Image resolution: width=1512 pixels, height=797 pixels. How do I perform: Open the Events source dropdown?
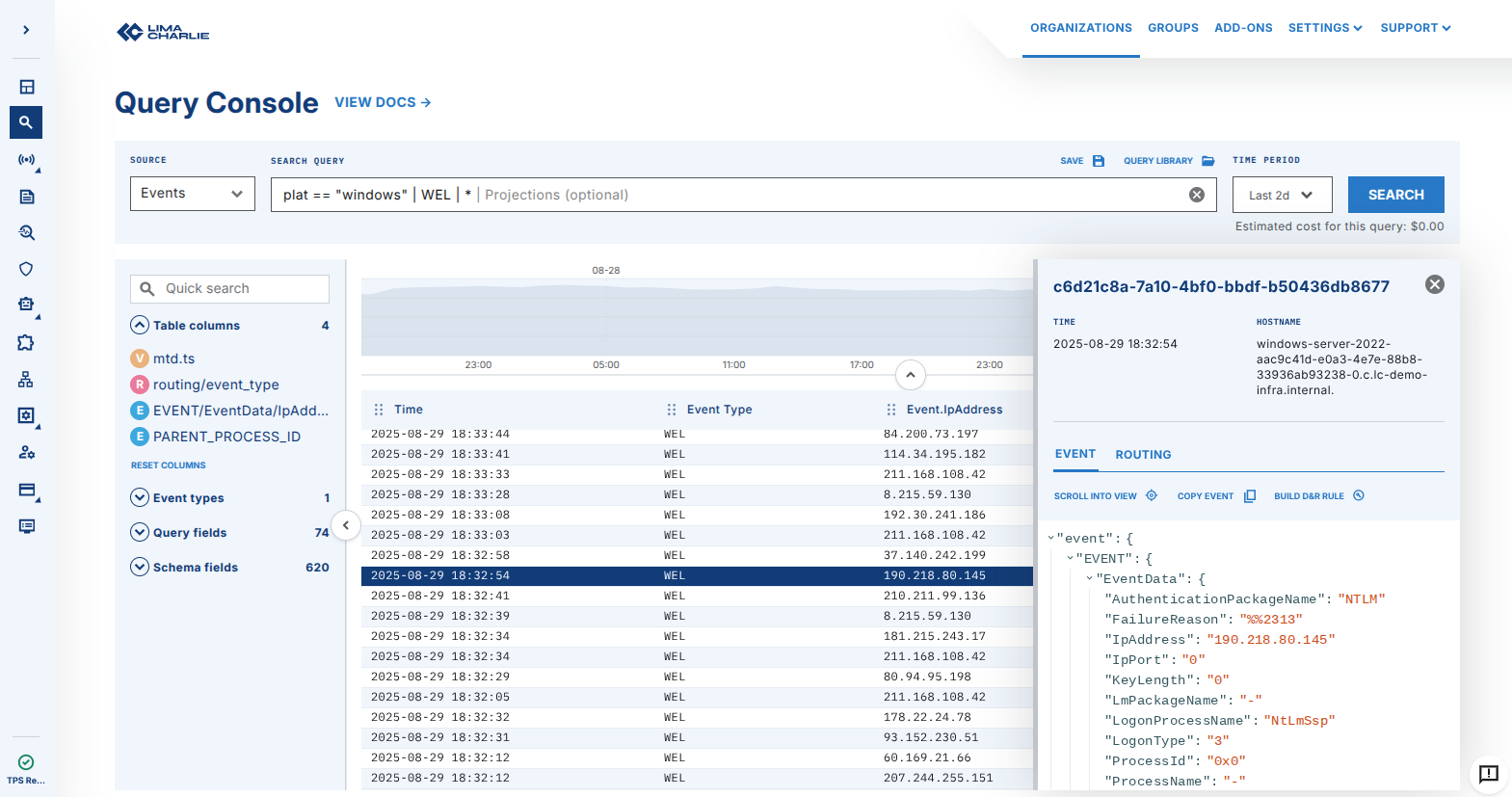click(193, 194)
